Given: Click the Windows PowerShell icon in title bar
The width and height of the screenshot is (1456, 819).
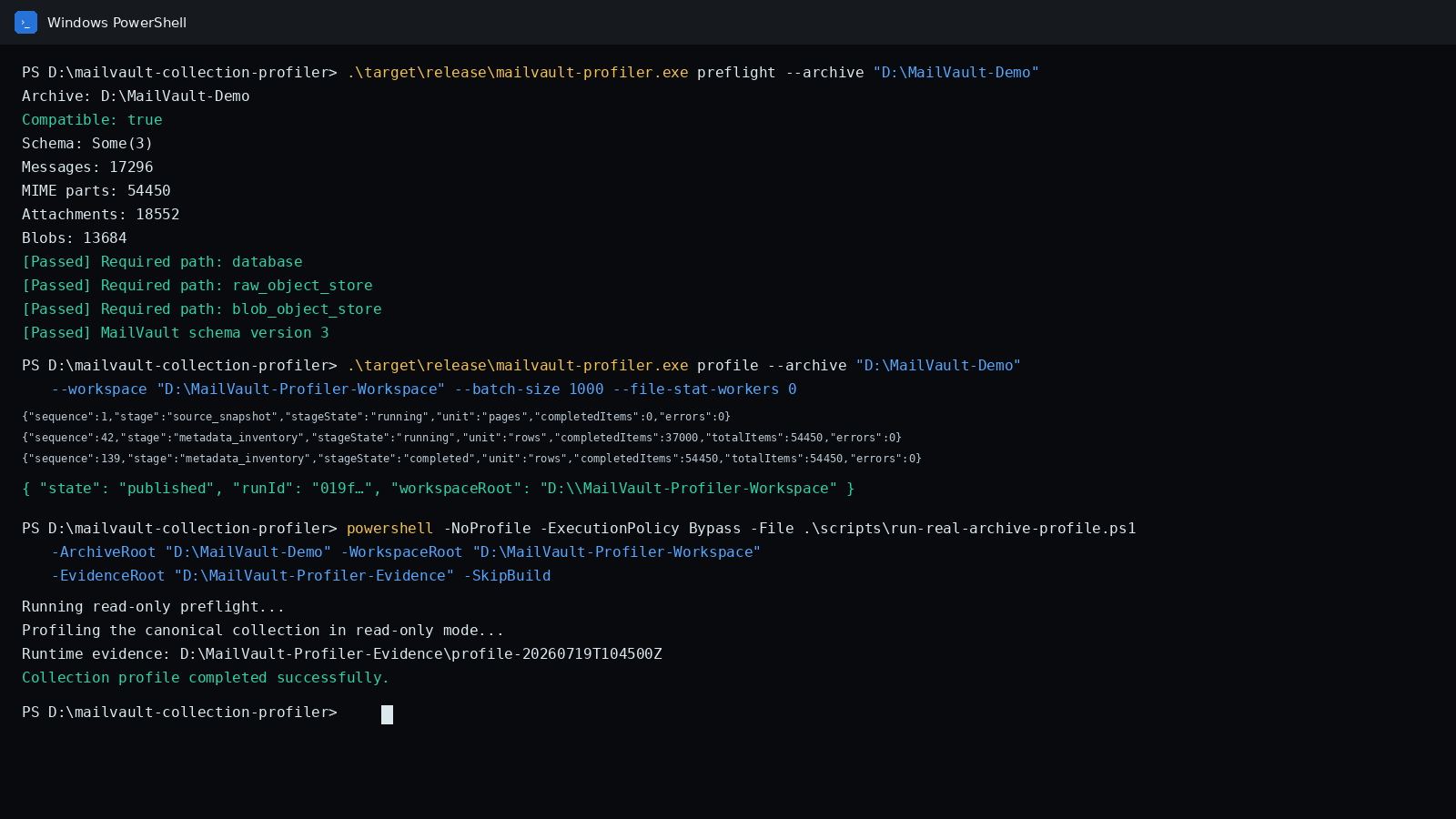Looking at the screenshot, I should click(25, 22).
